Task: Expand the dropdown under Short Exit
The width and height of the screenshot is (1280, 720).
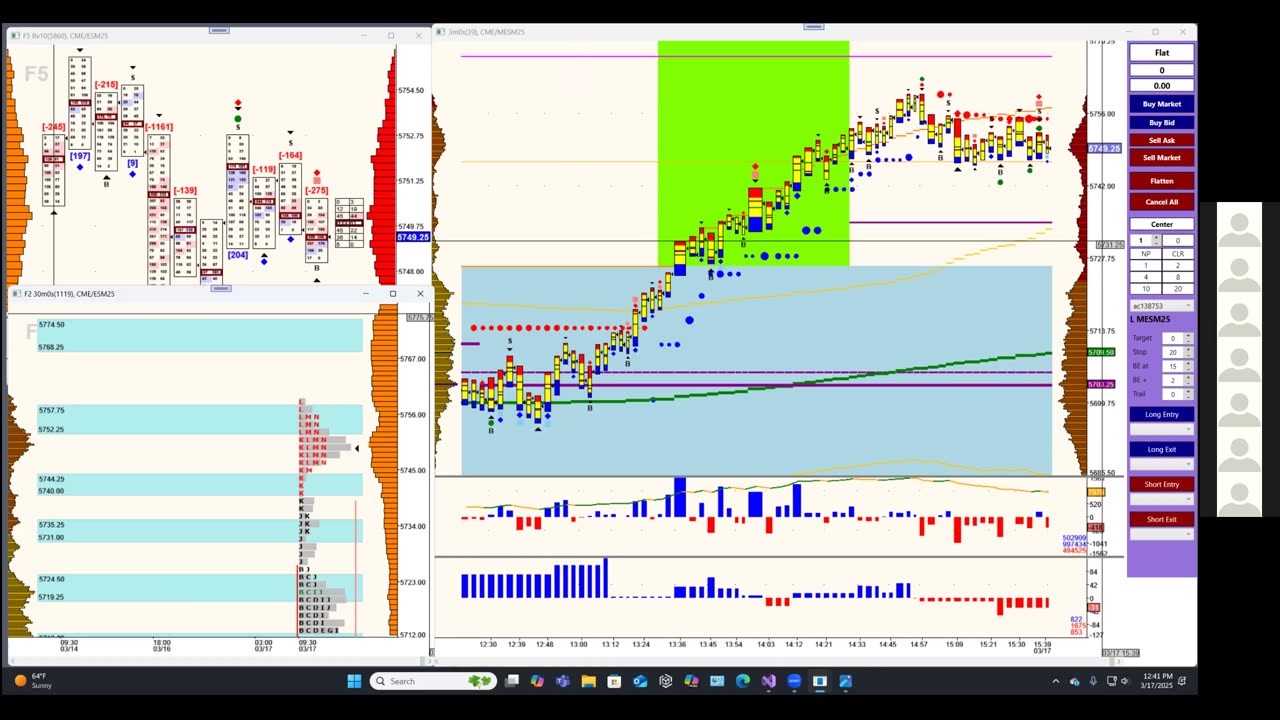Action: click(x=1162, y=534)
